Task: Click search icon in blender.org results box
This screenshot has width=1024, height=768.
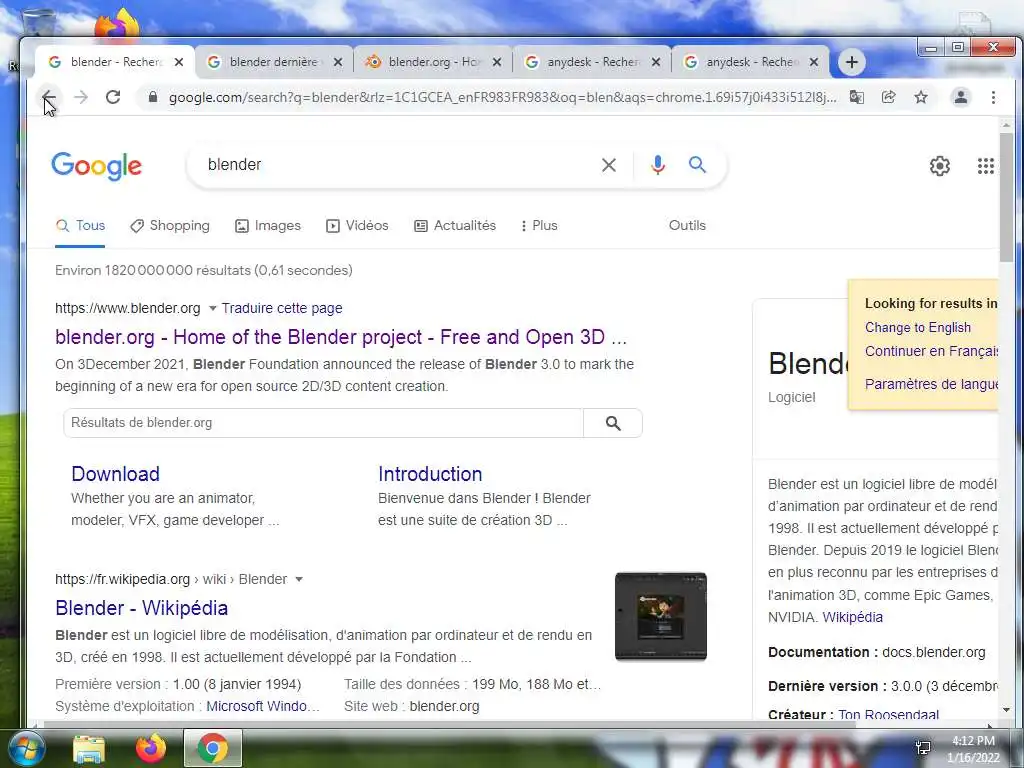Action: point(613,423)
